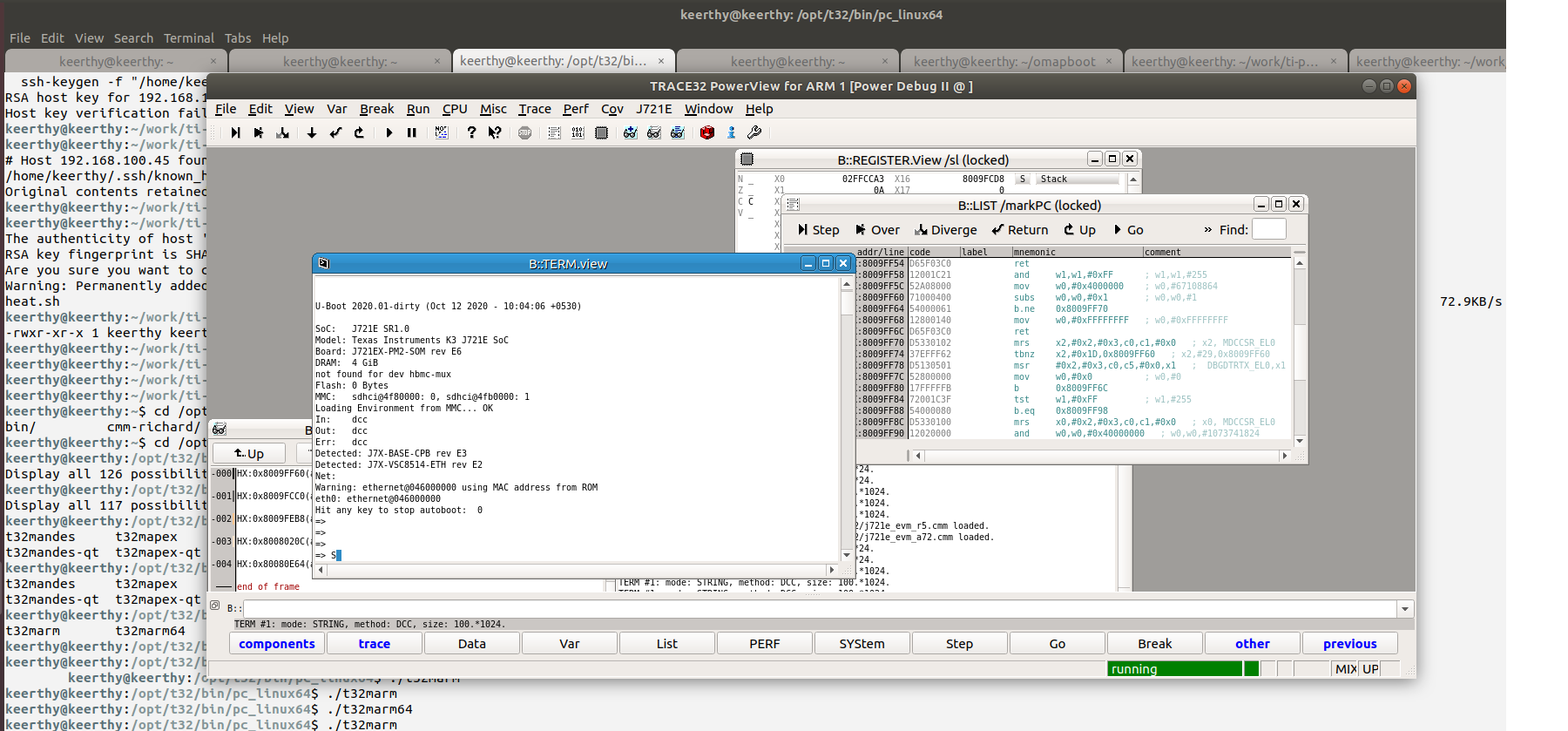Click the SYStem softkey button
The width and height of the screenshot is (1568, 731).
coord(862,643)
